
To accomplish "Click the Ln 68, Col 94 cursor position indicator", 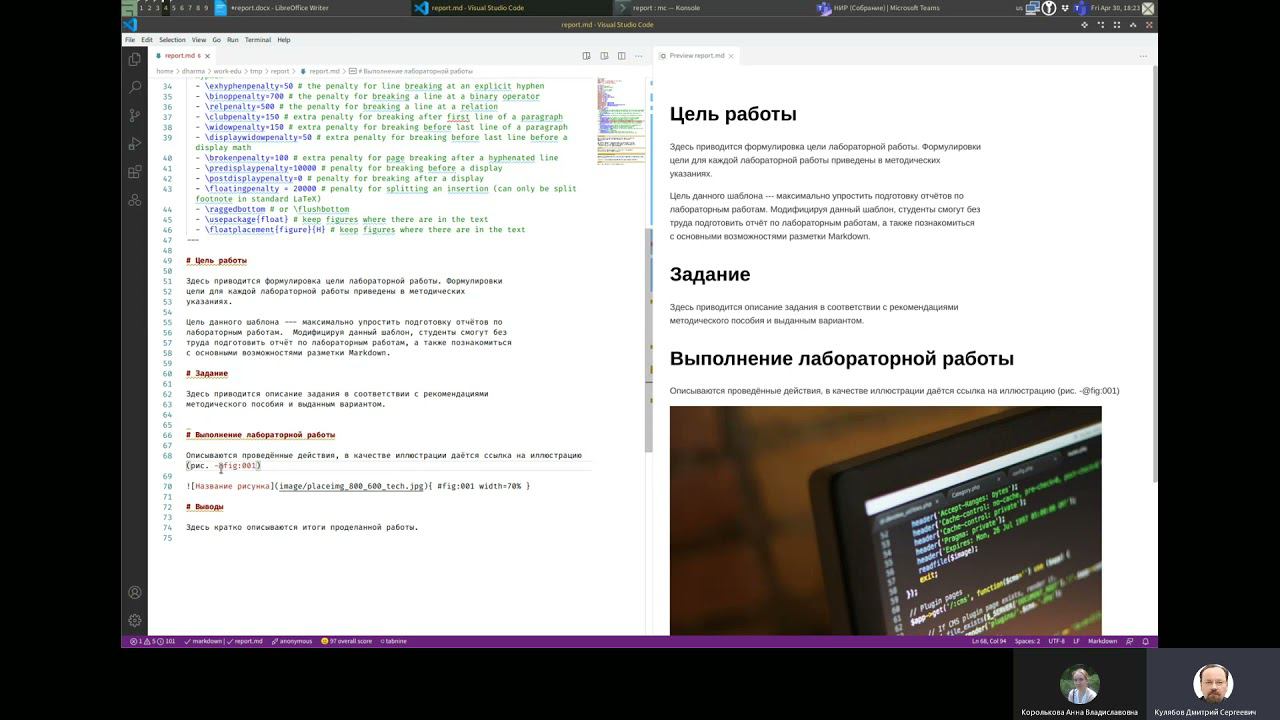I will click(x=988, y=641).
